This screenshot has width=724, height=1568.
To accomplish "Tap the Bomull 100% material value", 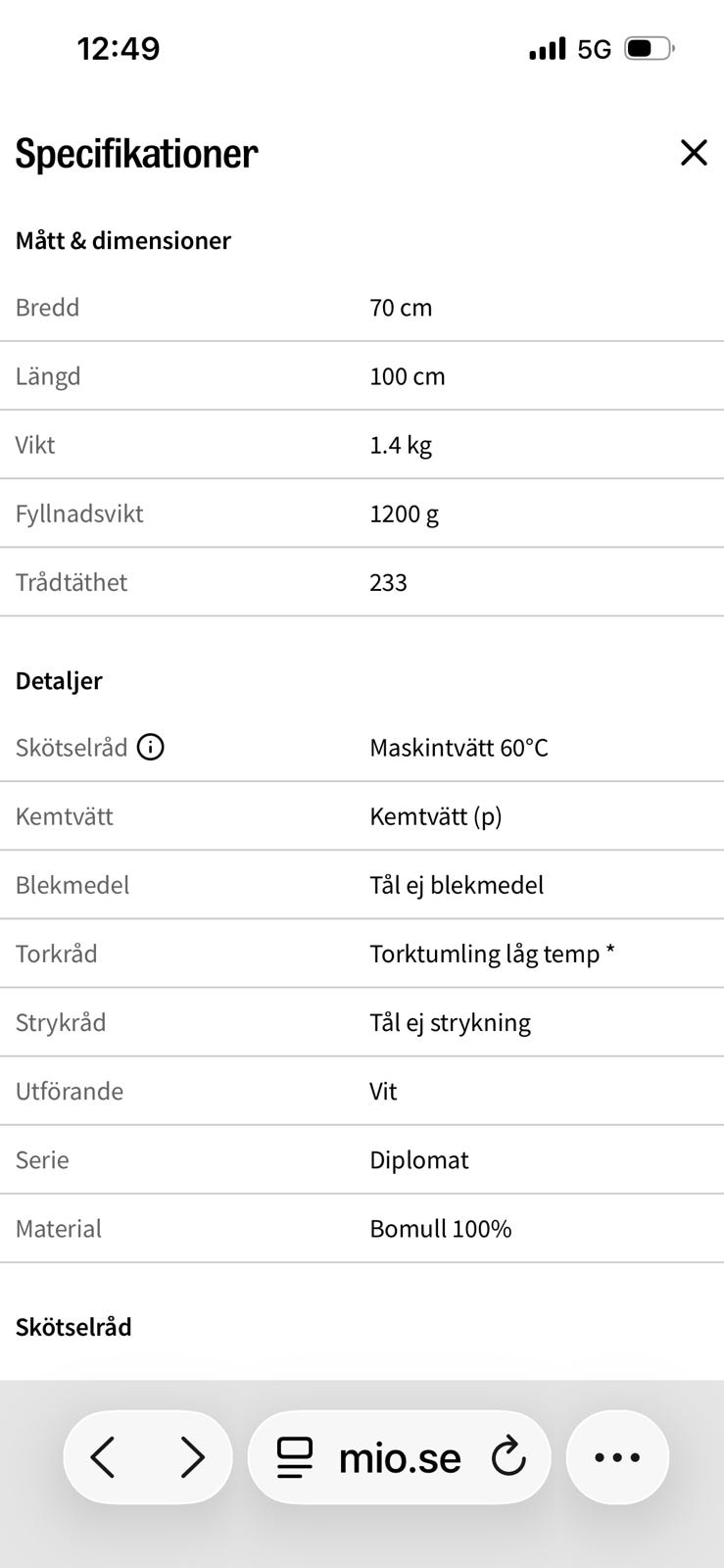I will tap(441, 1229).
